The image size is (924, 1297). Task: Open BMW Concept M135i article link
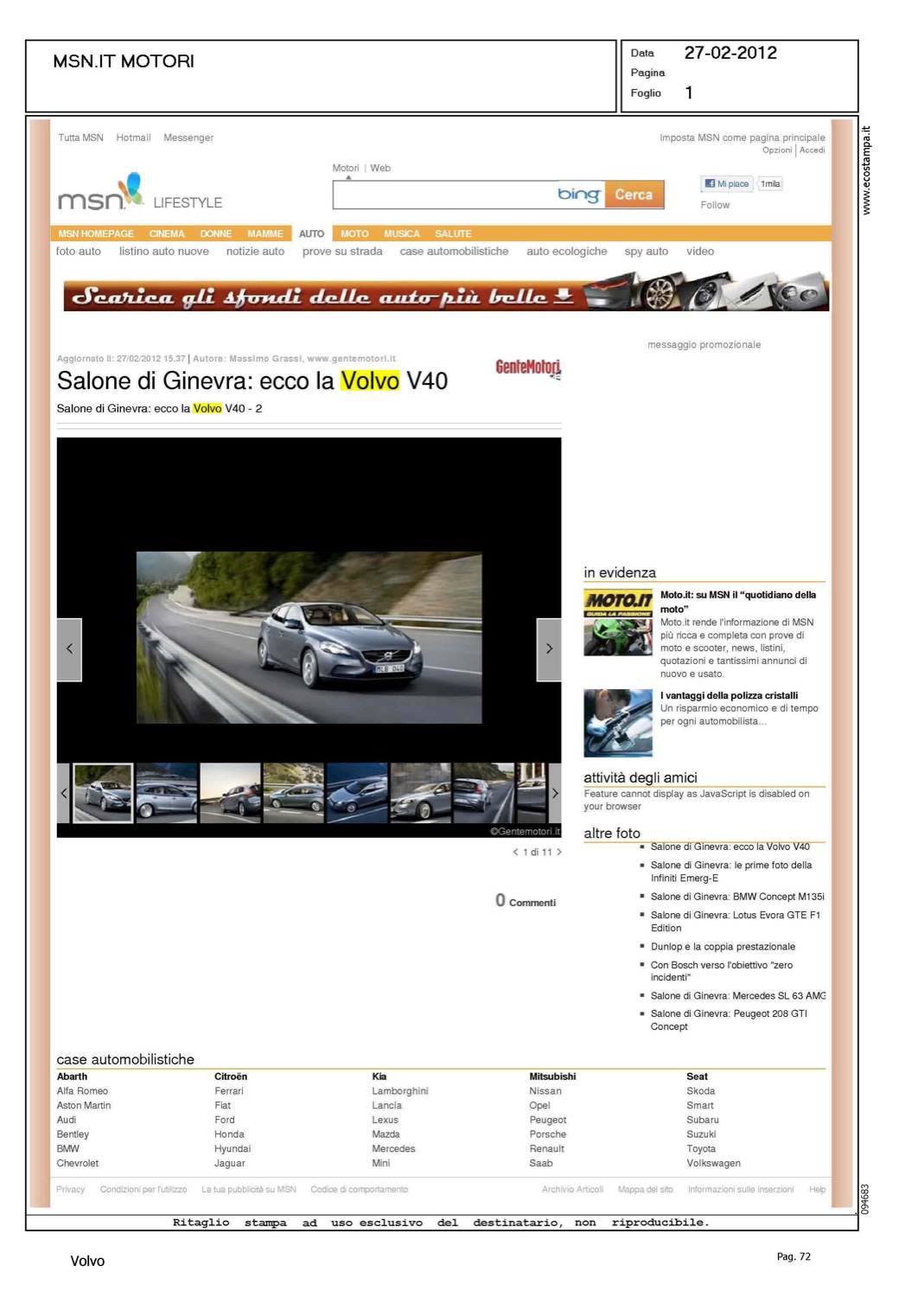[x=736, y=897]
